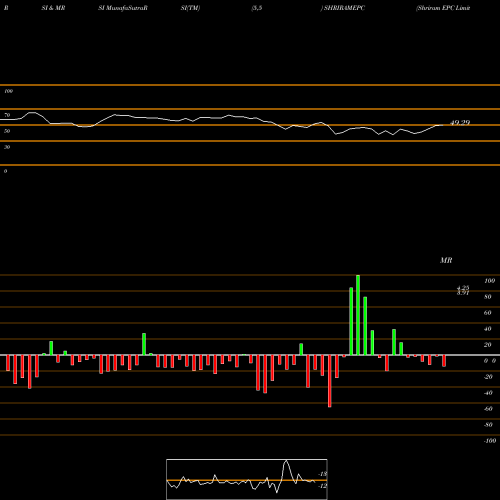
Task: Click the '100' label on the RSI panel
Action: [x=8, y=91]
